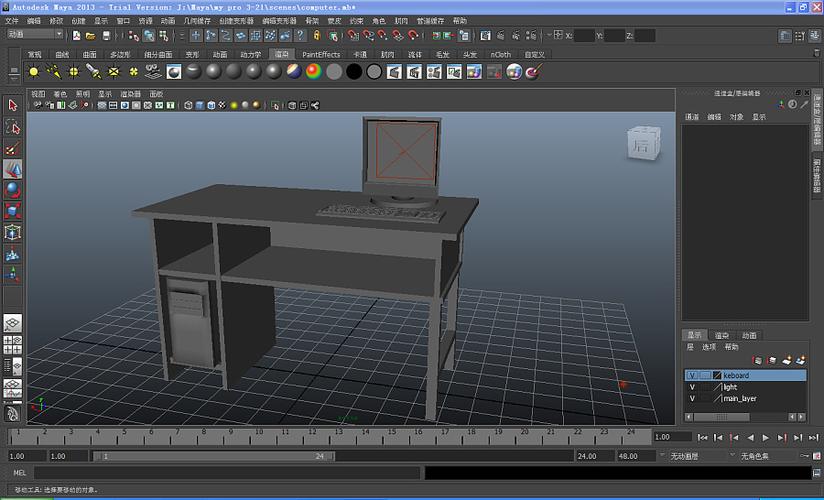Viewport: 824px width, 500px height.
Task: Switch to the 渲染 layer editor tab
Action: 721,335
